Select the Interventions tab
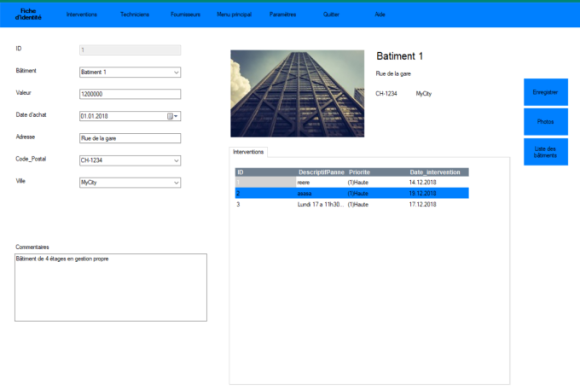Viewport: 580px width, 390px height. (x=248, y=152)
